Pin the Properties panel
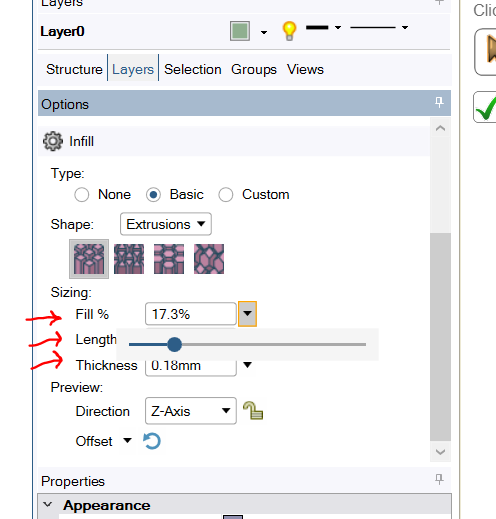The image size is (496, 519). (x=439, y=479)
